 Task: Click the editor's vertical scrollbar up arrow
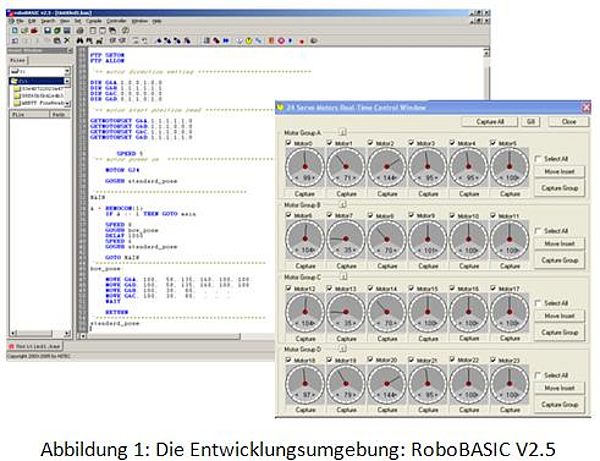click(486, 53)
